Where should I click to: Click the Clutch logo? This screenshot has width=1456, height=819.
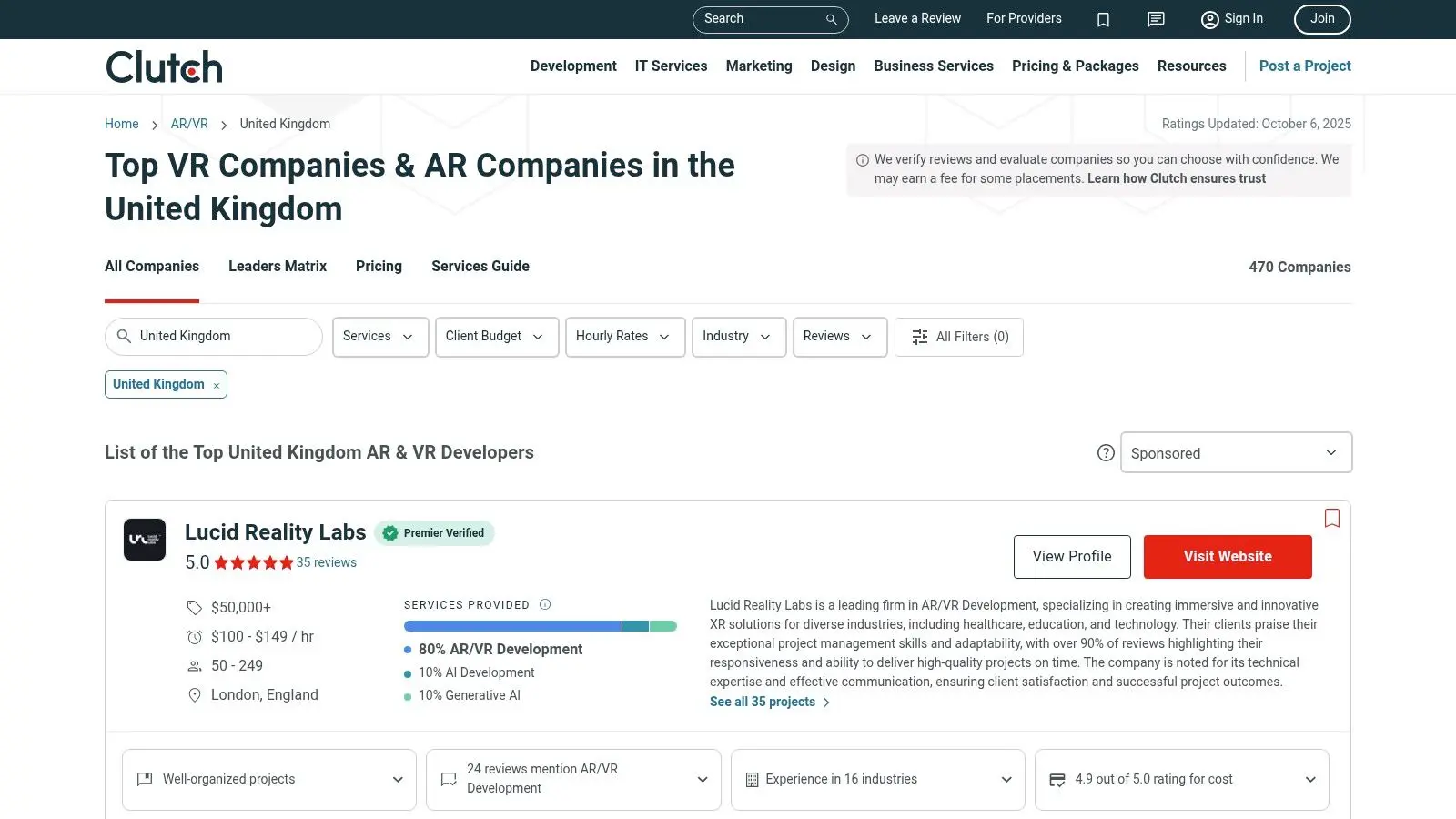163,66
